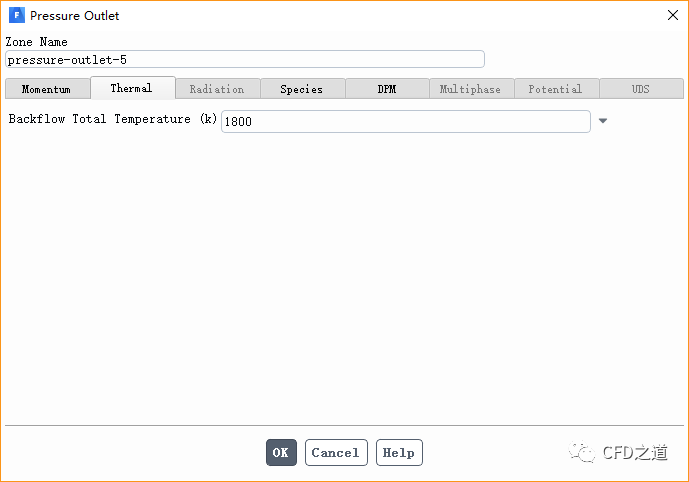Open the Potential tab

coord(556,89)
